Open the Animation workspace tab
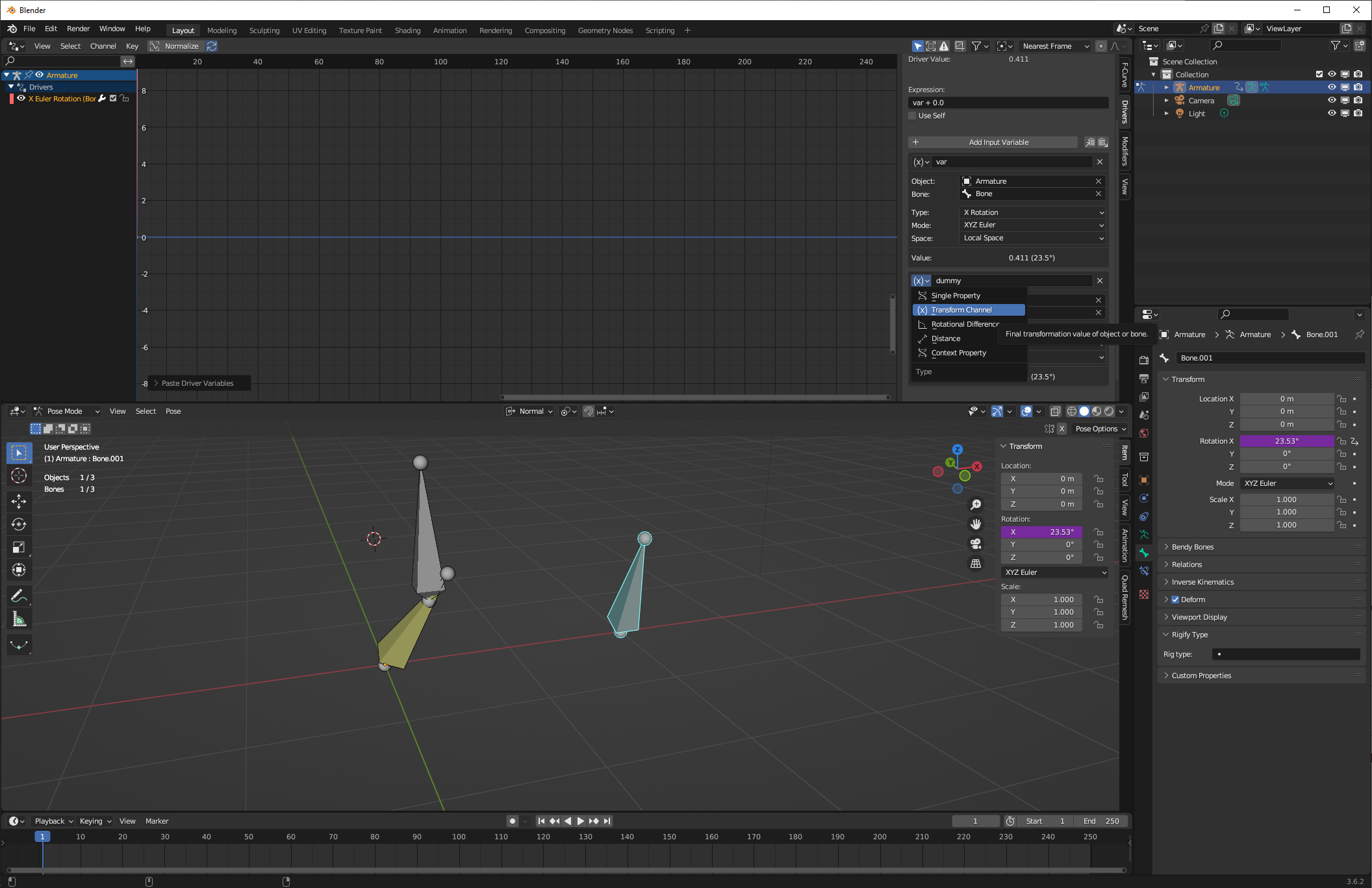1372x888 pixels. [449, 30]
